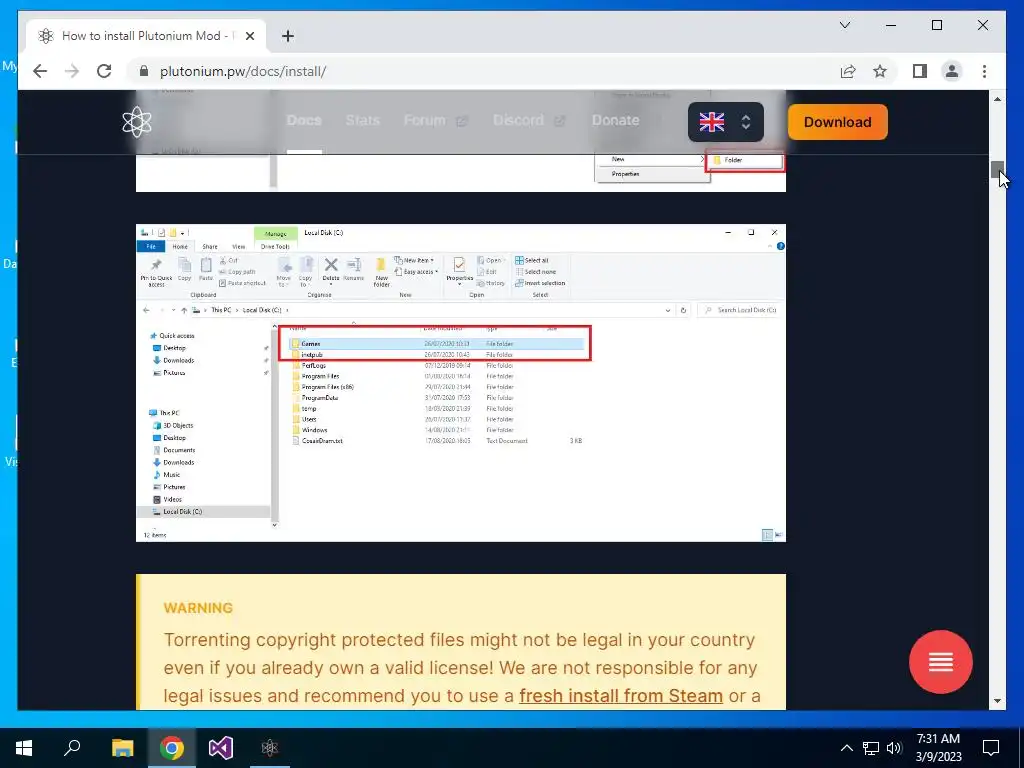Bookmark this tab with the star icon

880,71
